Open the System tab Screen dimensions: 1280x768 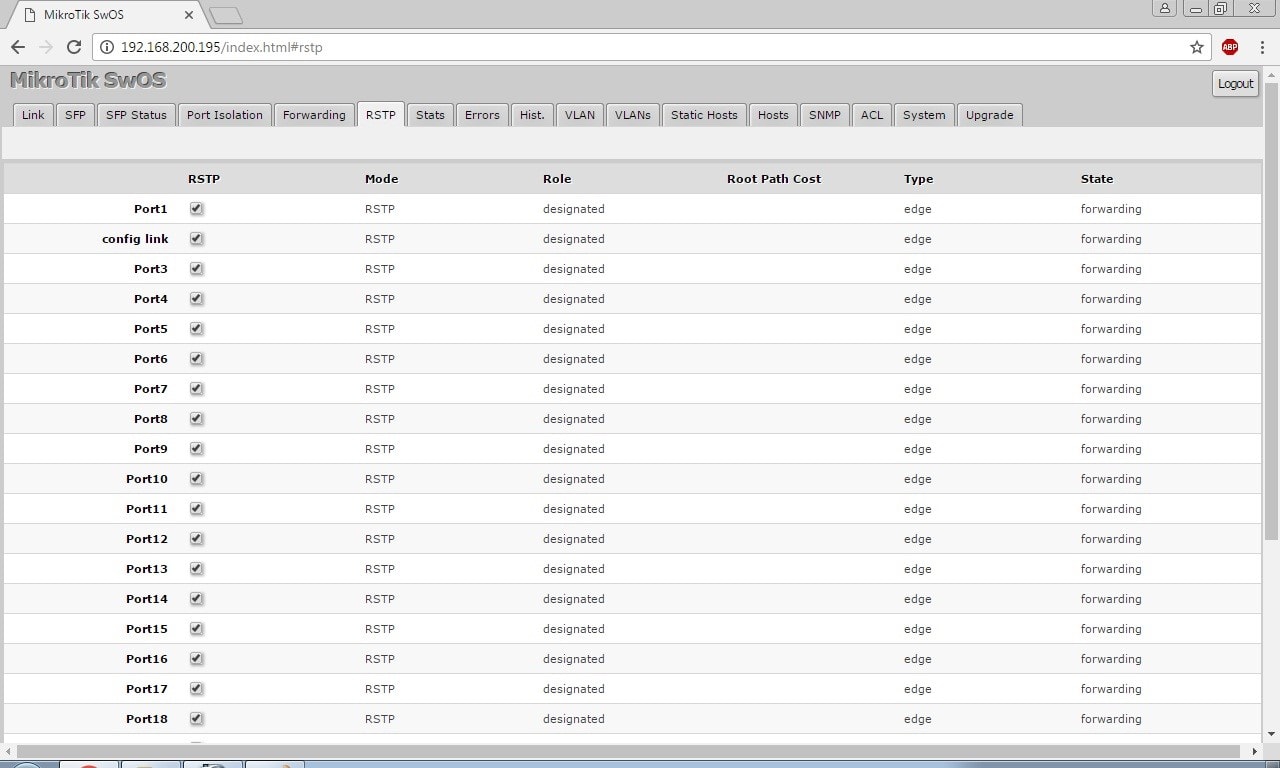coord(923,115)
